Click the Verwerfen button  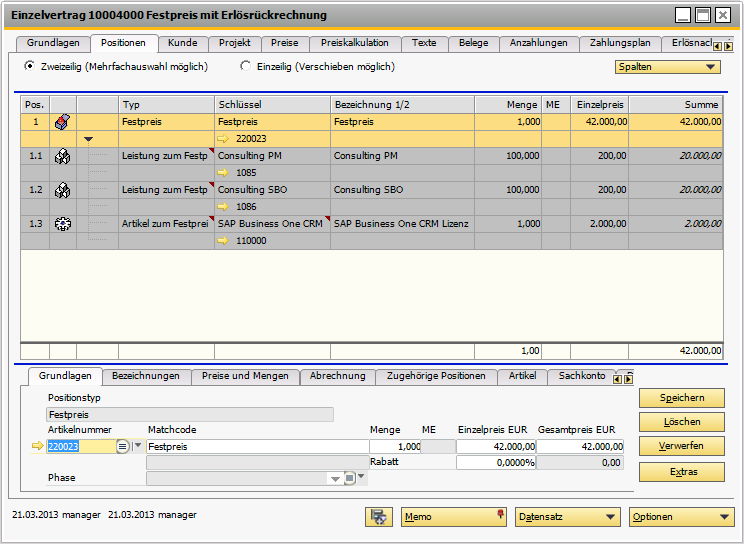681,446
